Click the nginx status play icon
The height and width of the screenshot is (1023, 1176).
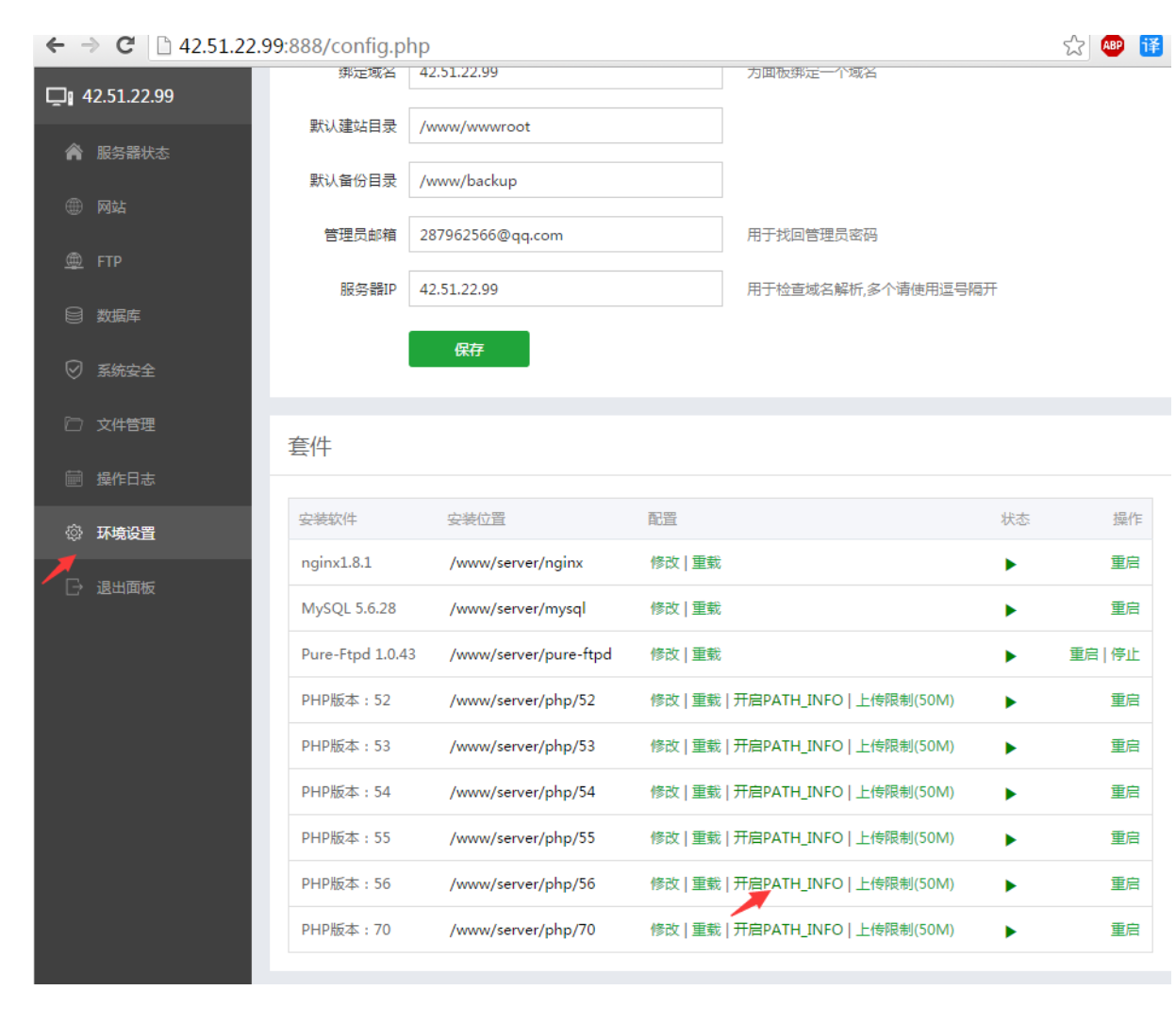coord(1010,564)
